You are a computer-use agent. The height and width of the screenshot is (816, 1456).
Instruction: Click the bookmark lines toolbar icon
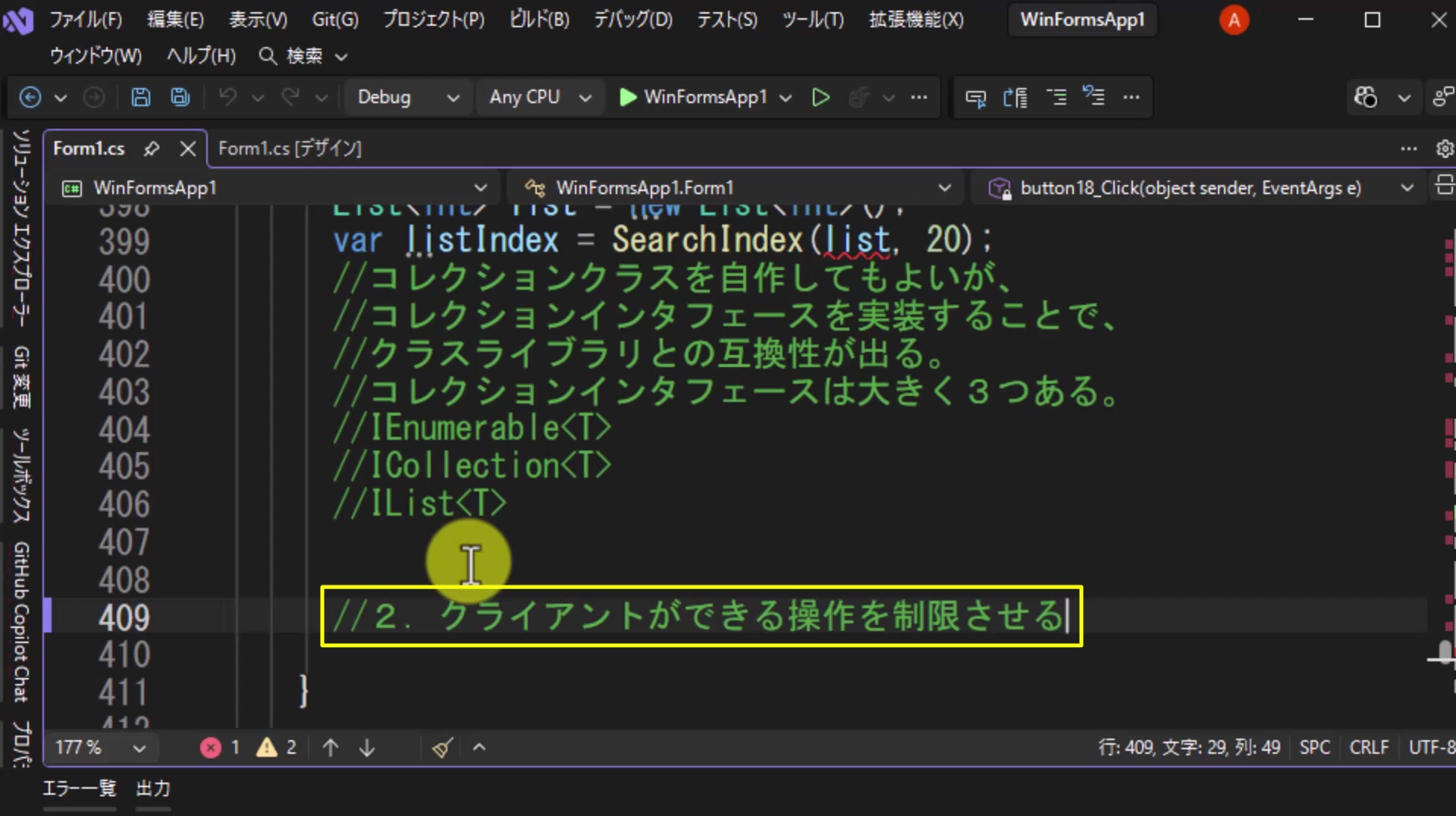point(1094,96)
